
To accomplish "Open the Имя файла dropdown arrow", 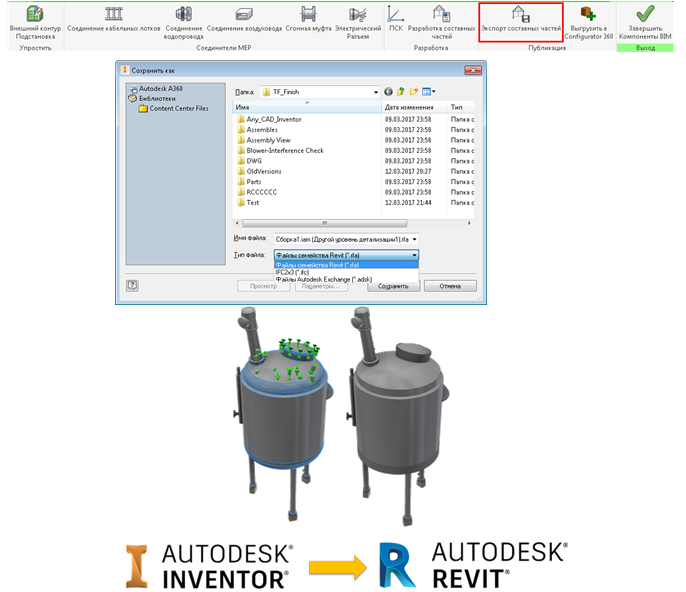I will click(x=414, y=239).
